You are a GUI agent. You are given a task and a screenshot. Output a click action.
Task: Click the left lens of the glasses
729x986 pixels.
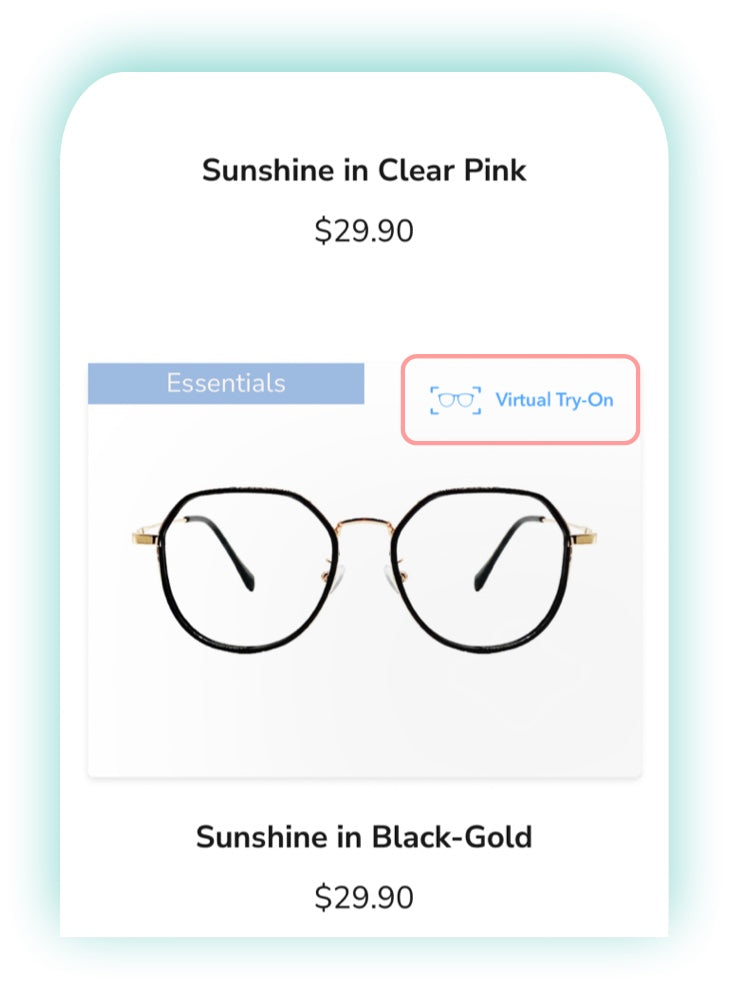pos(248,569)
